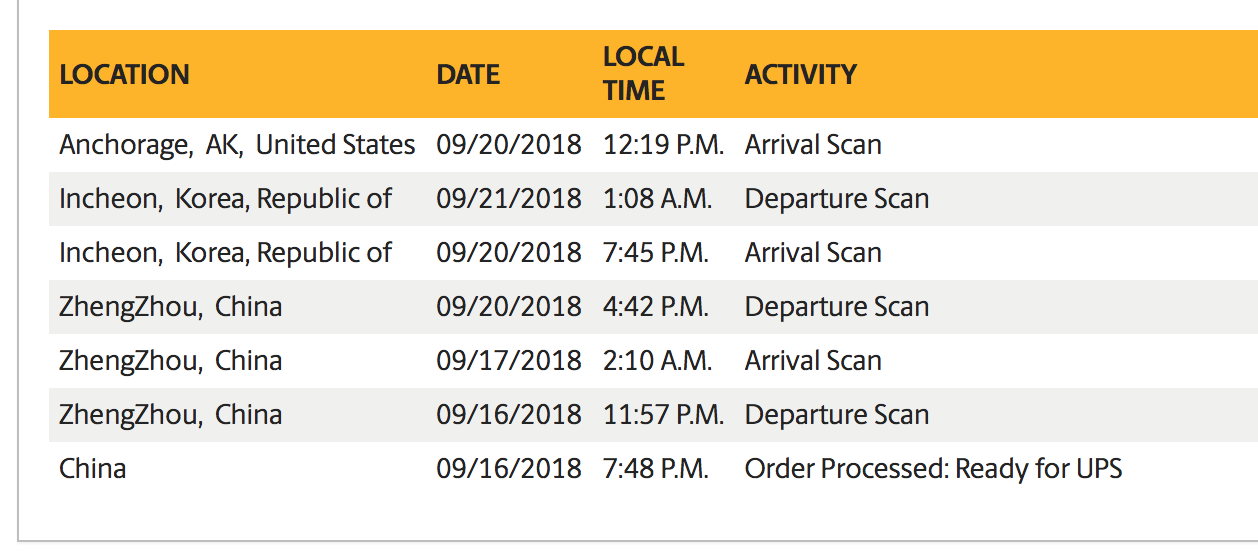Select the 1:08 A.M. time entry
The height and width of the screenshot is (560, 1258).
coord(657,199)
